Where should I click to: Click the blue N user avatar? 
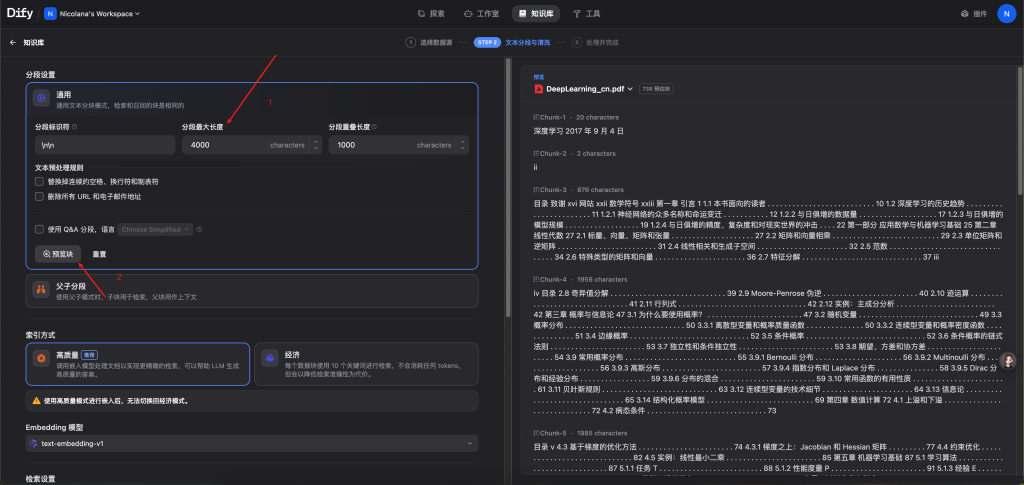click(1004, 14)
